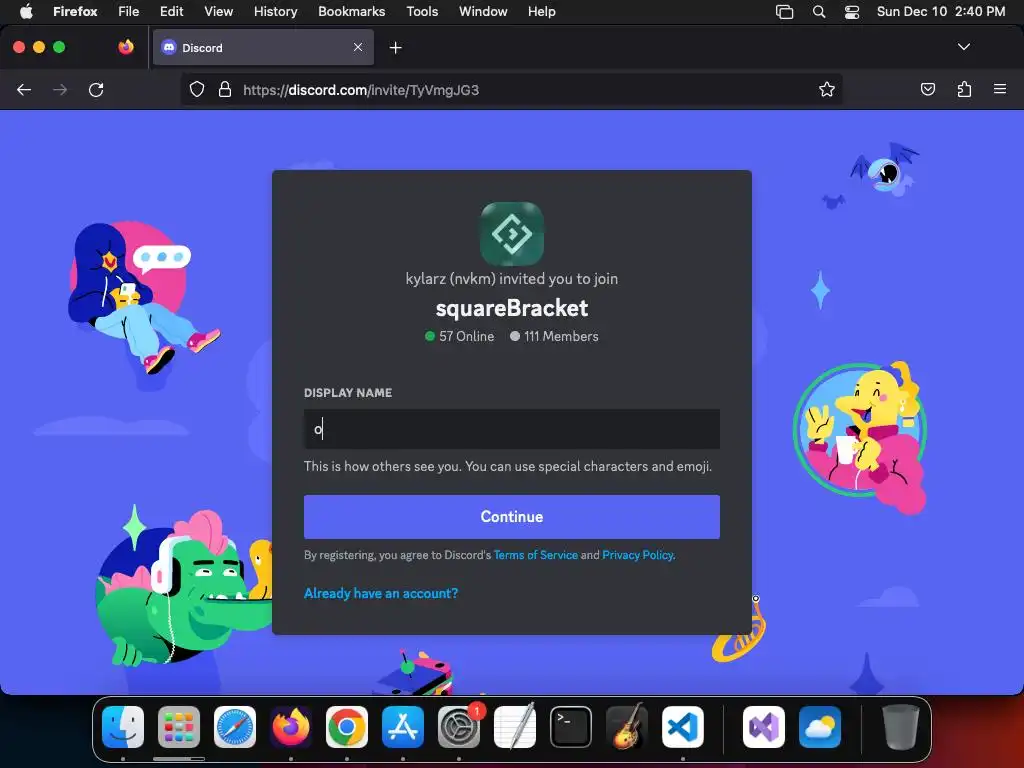Viewport: 1024px width, 768px height.
Task: Open the tracking protection shield icon
Action: (x=197, y=89)
